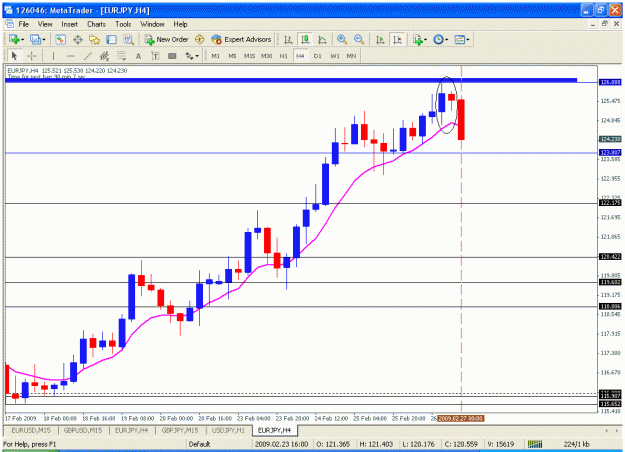The width and height of the screenshot is (625, 452).
Task: Expand the New Chart dropdown arrow
Action: pyautogui.click(x=23, y=39)
